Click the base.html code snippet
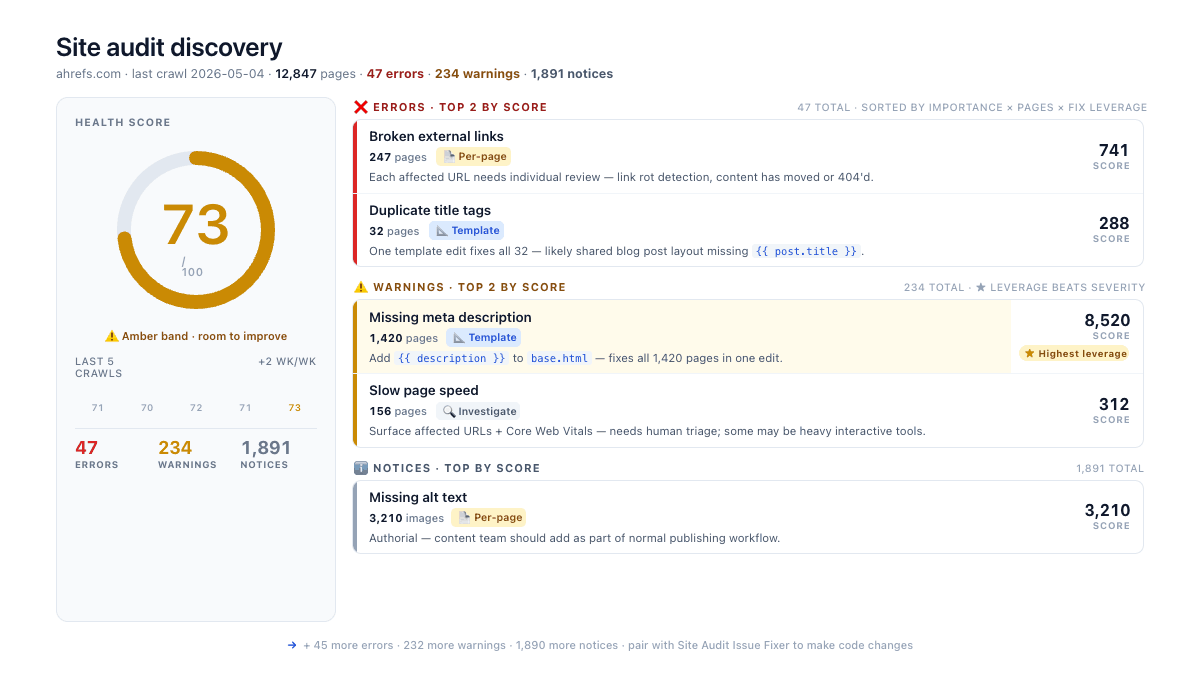 [559, 358]
